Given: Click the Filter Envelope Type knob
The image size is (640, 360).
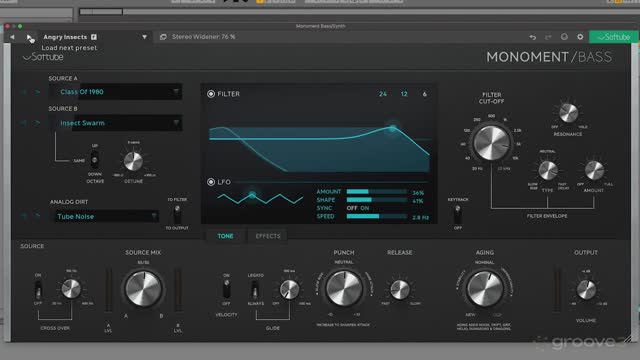Looking at the screenshot, I should 548,171.
